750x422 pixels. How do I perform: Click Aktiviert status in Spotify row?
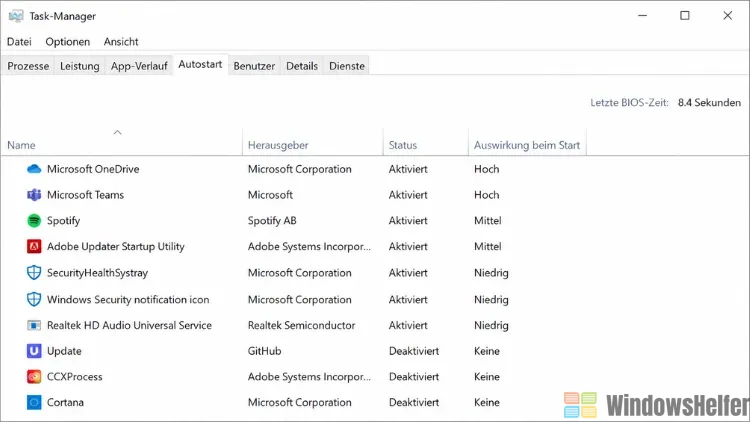point(408,221)
